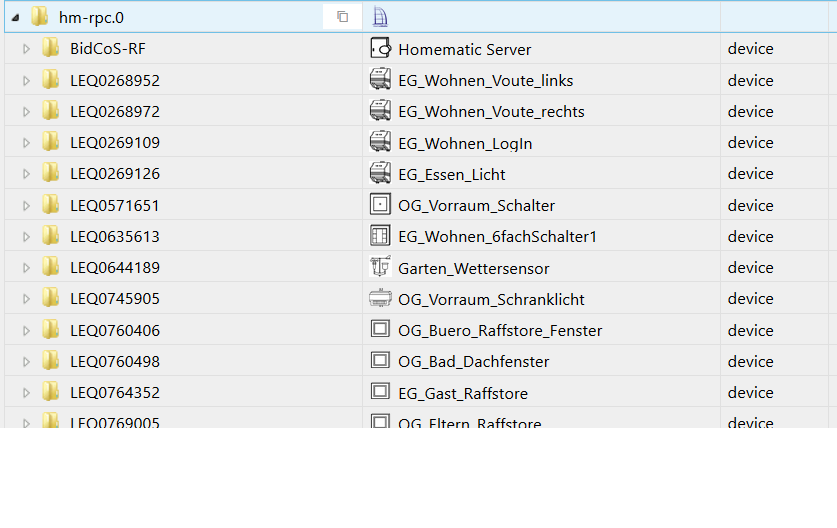837x528 pixels.
Task: Collapse the hm-rpc.0 tree node
Action: point(15,18)
